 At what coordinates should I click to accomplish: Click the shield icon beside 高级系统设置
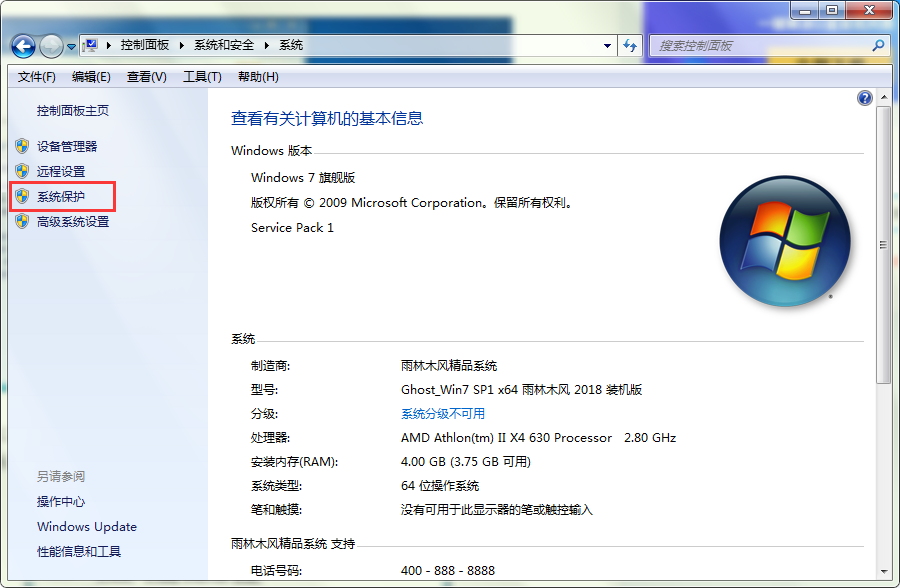(x=22, y=222)
